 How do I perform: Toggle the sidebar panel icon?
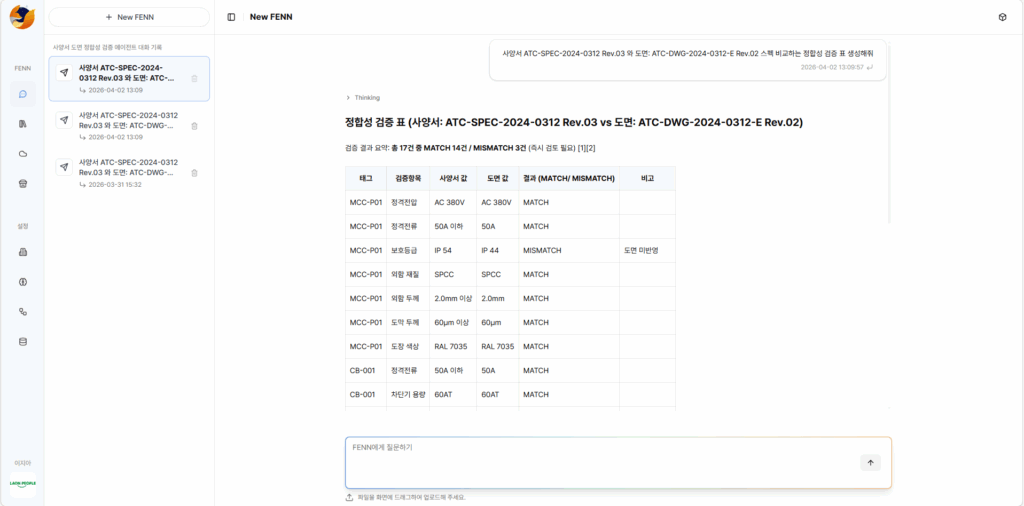[x=231, y=17]
